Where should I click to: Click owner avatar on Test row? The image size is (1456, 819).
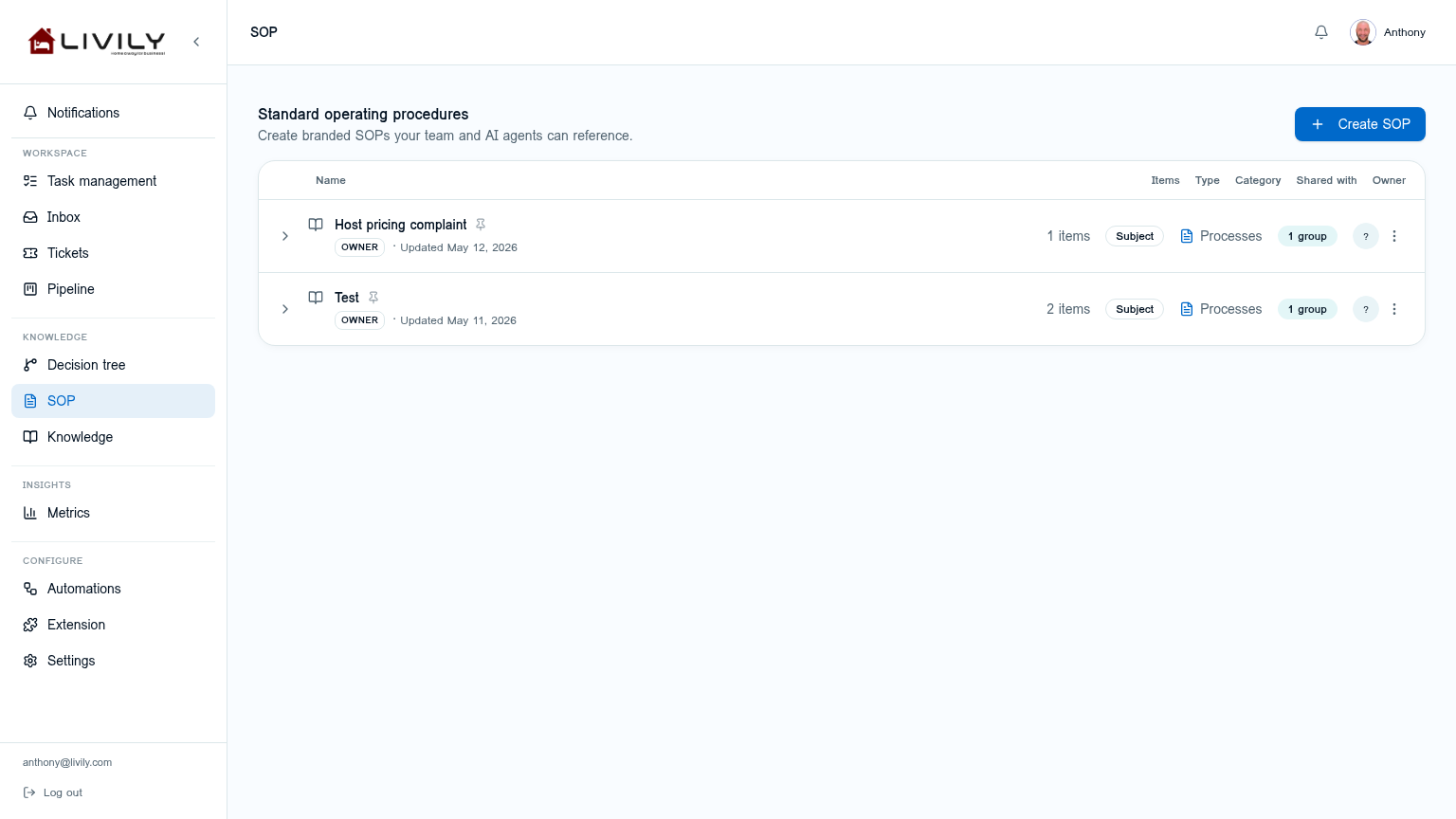pyautogui.click(x=1366, y=309)
